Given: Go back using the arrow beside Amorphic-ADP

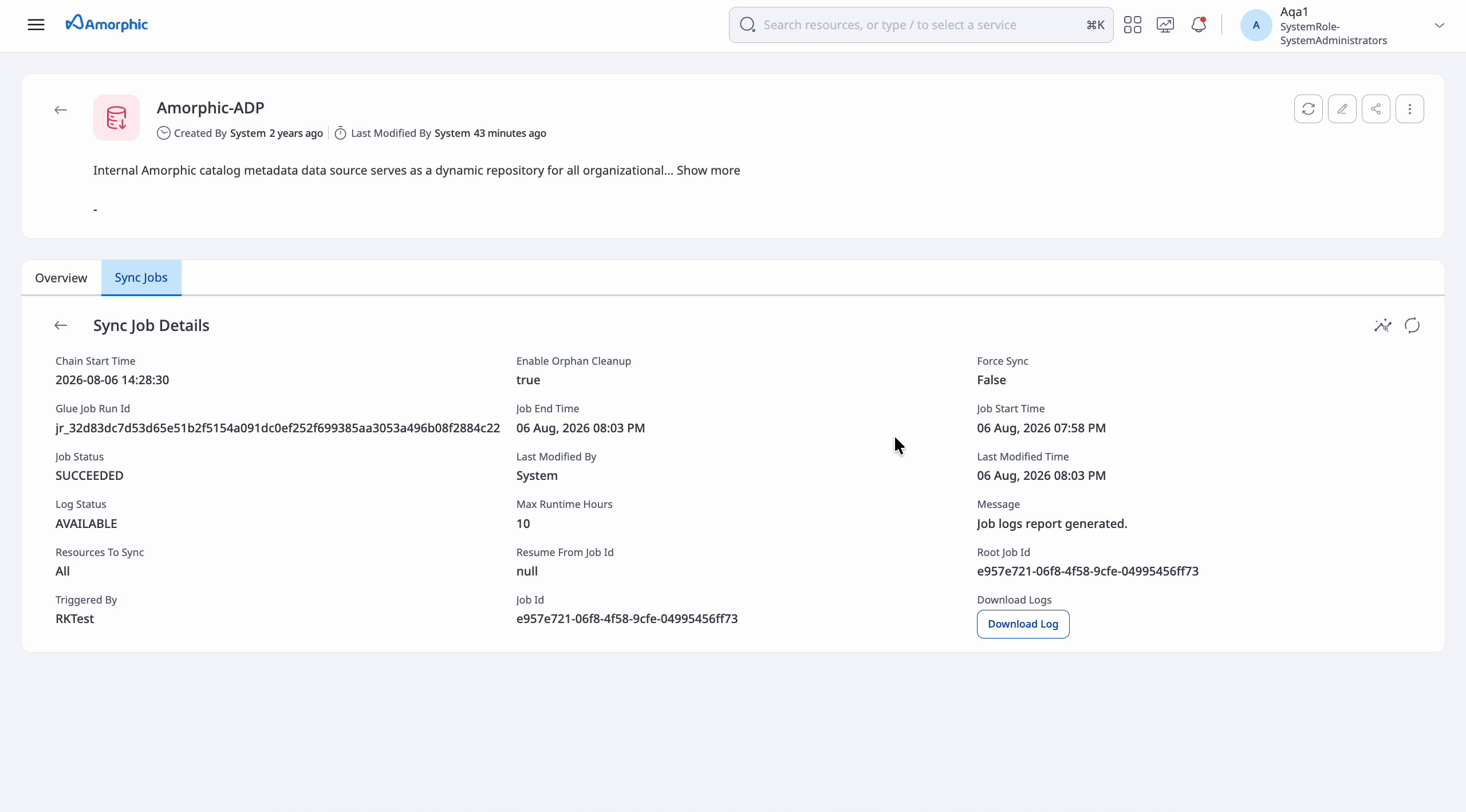Looking at the screenshot, I should pos(61,110).
